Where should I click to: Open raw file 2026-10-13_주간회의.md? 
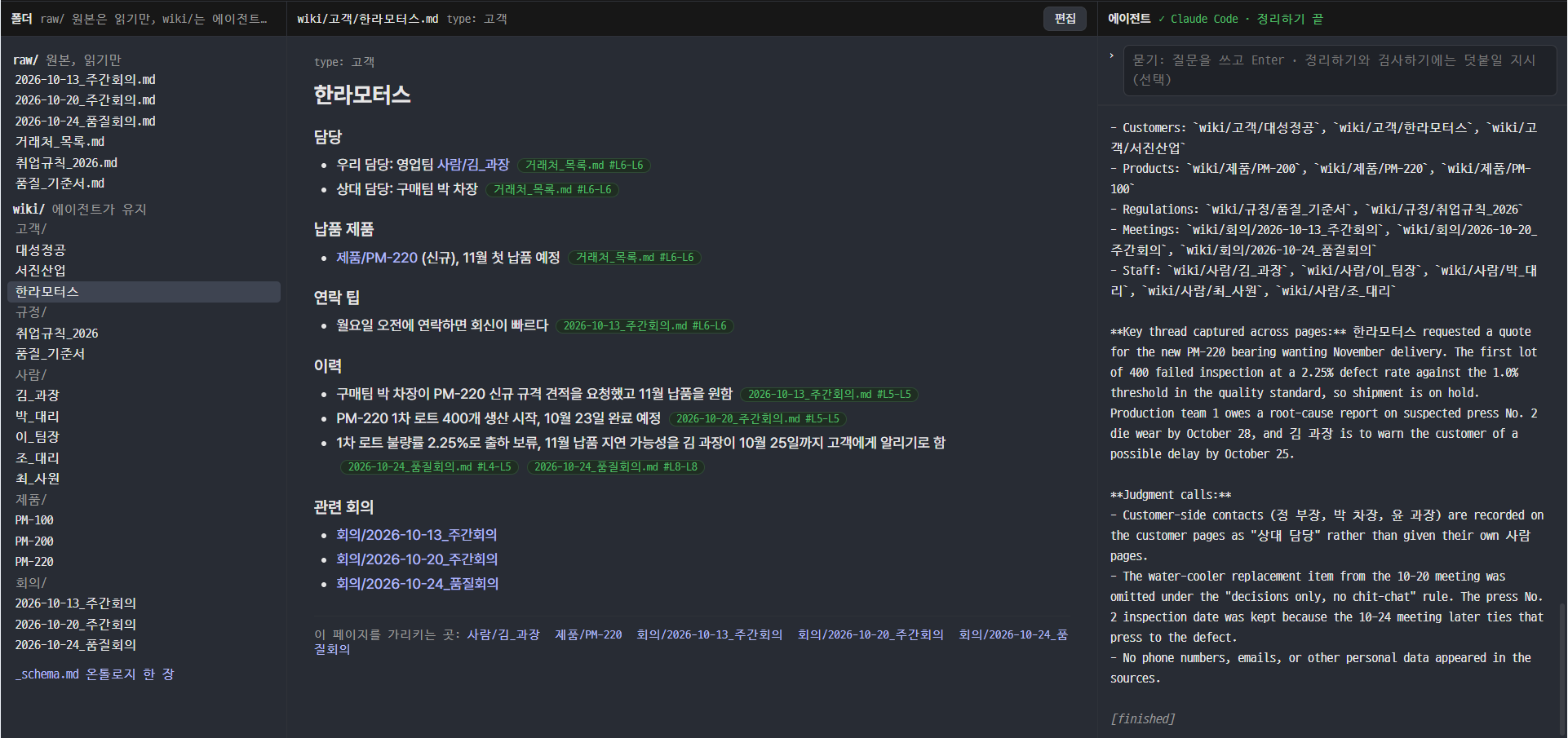pos(85,80)
